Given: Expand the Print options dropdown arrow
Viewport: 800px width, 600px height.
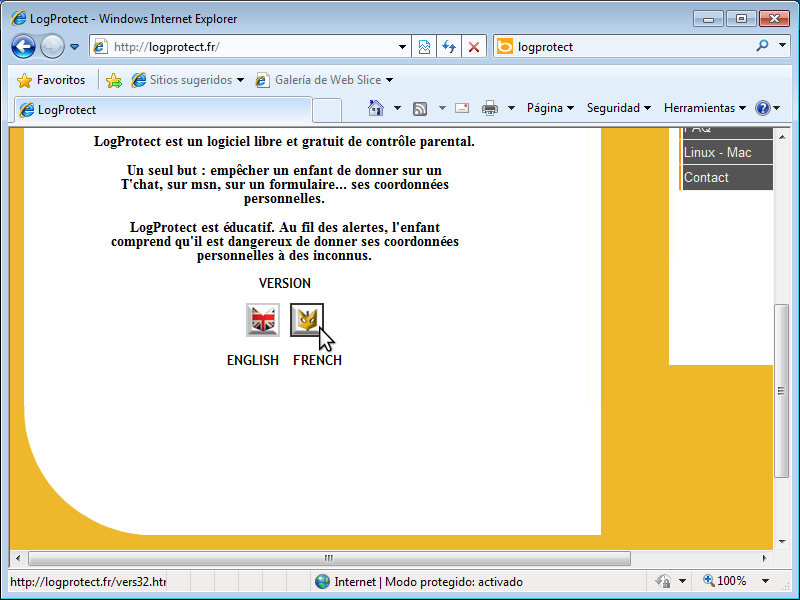Looking at the screenshot, I should [511, 108].
